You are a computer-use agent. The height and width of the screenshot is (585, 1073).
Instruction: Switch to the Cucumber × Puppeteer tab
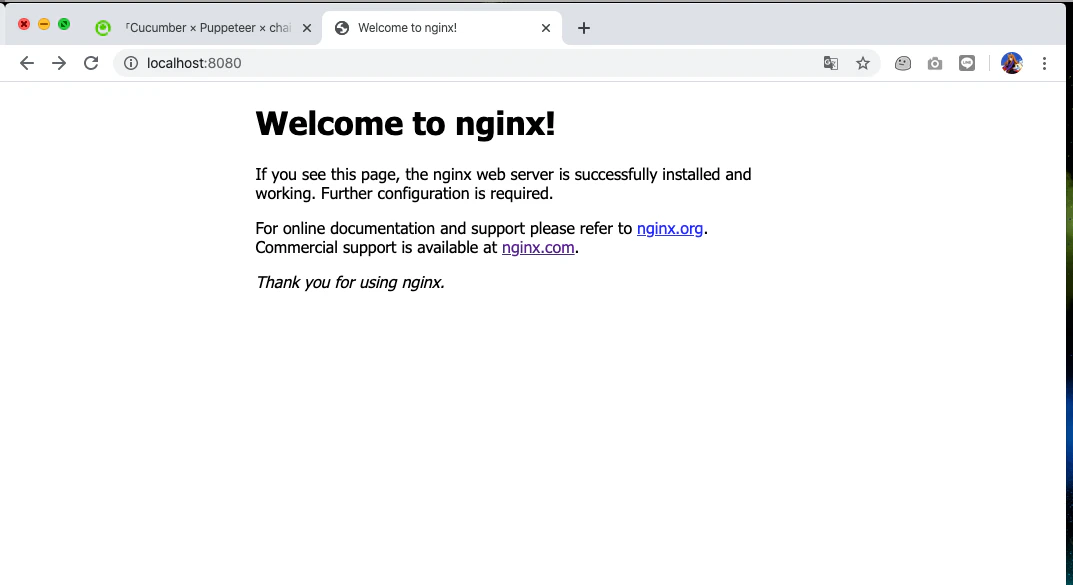click(203, 27)
